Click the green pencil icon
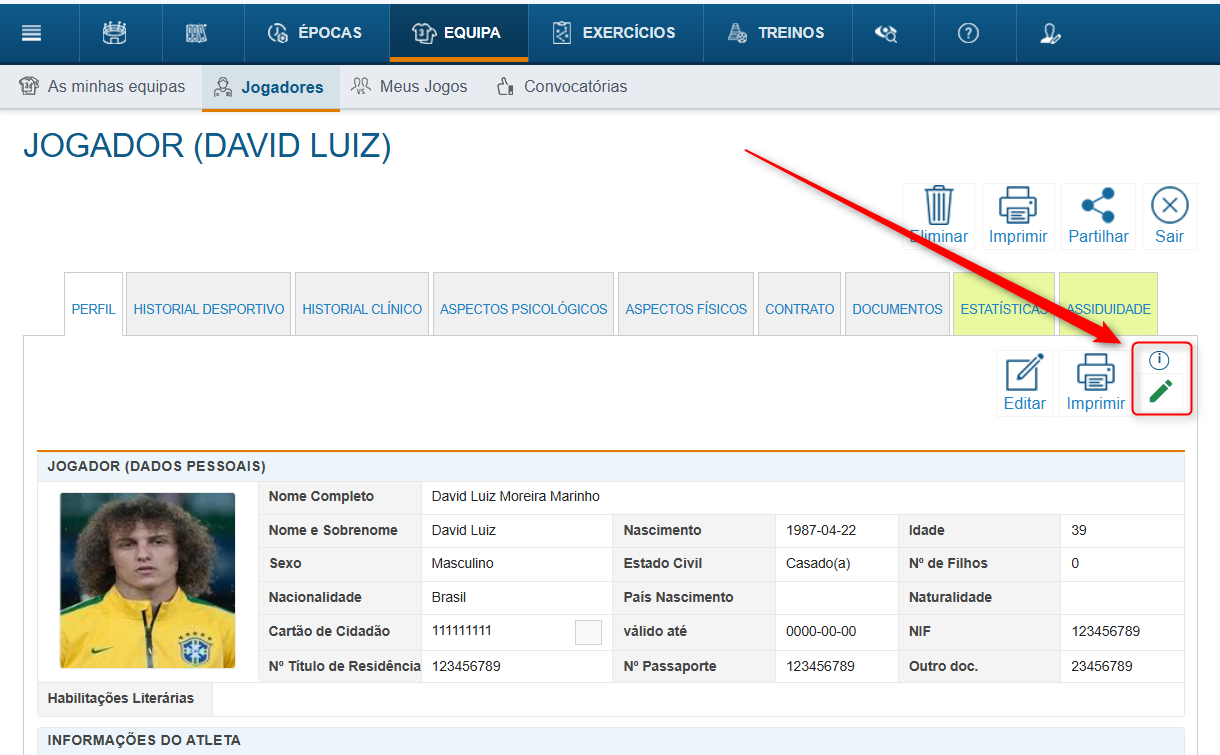Screen dimensions: 1220x755 click(1161, 391)
